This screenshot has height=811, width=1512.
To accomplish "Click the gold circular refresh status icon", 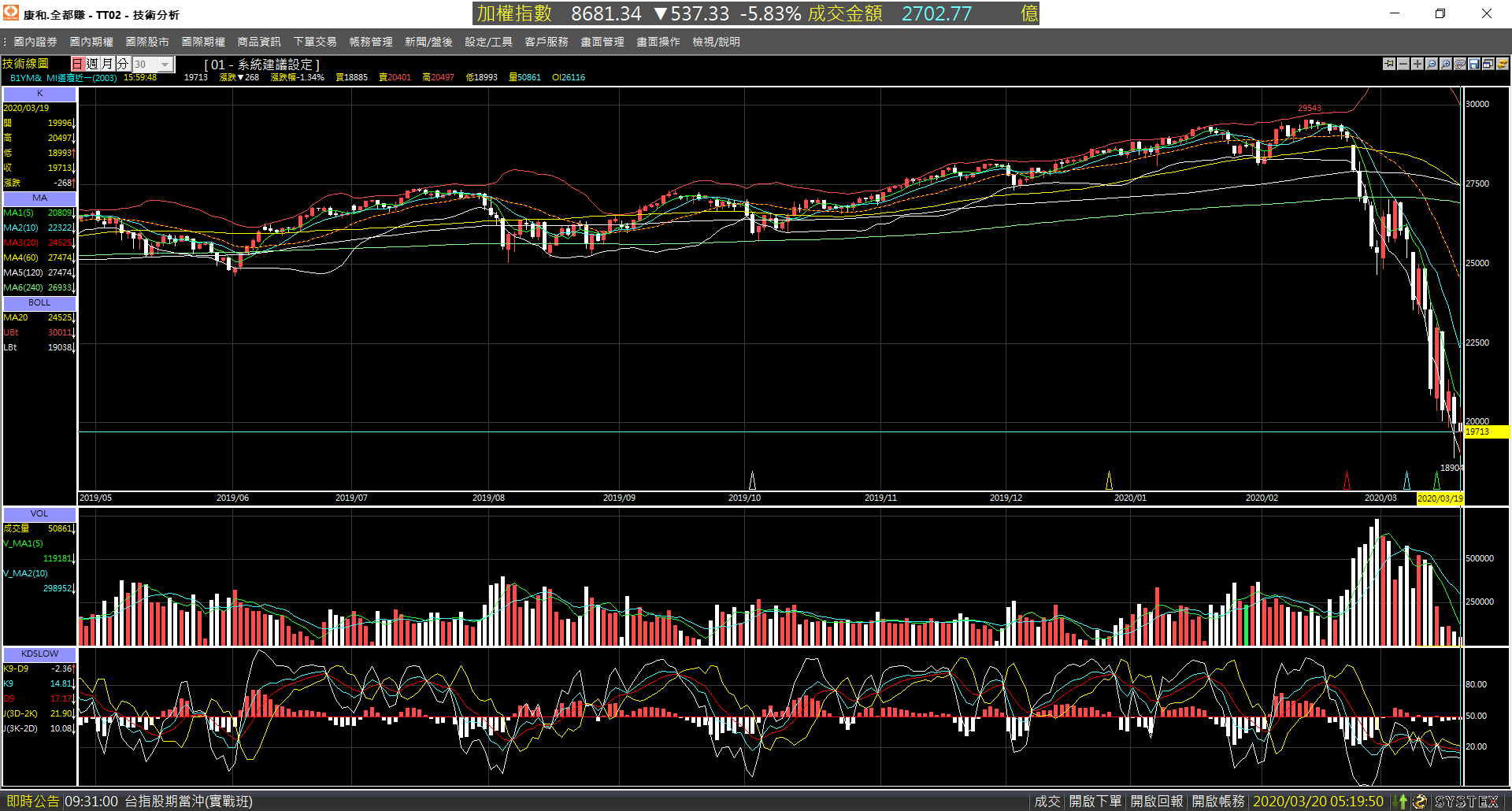I will pos(1420,801).
